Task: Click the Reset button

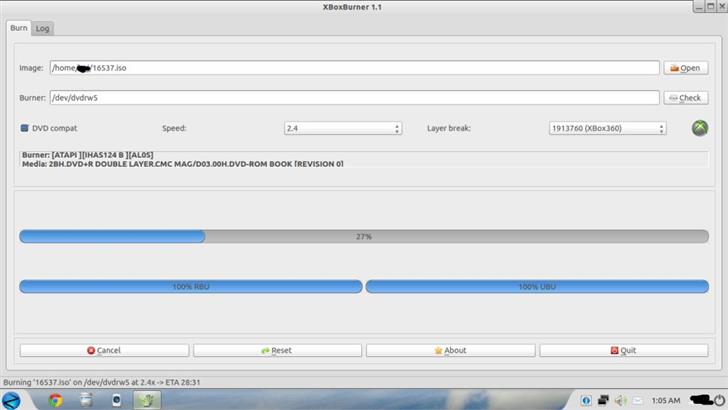Action: tap(277, 350)
